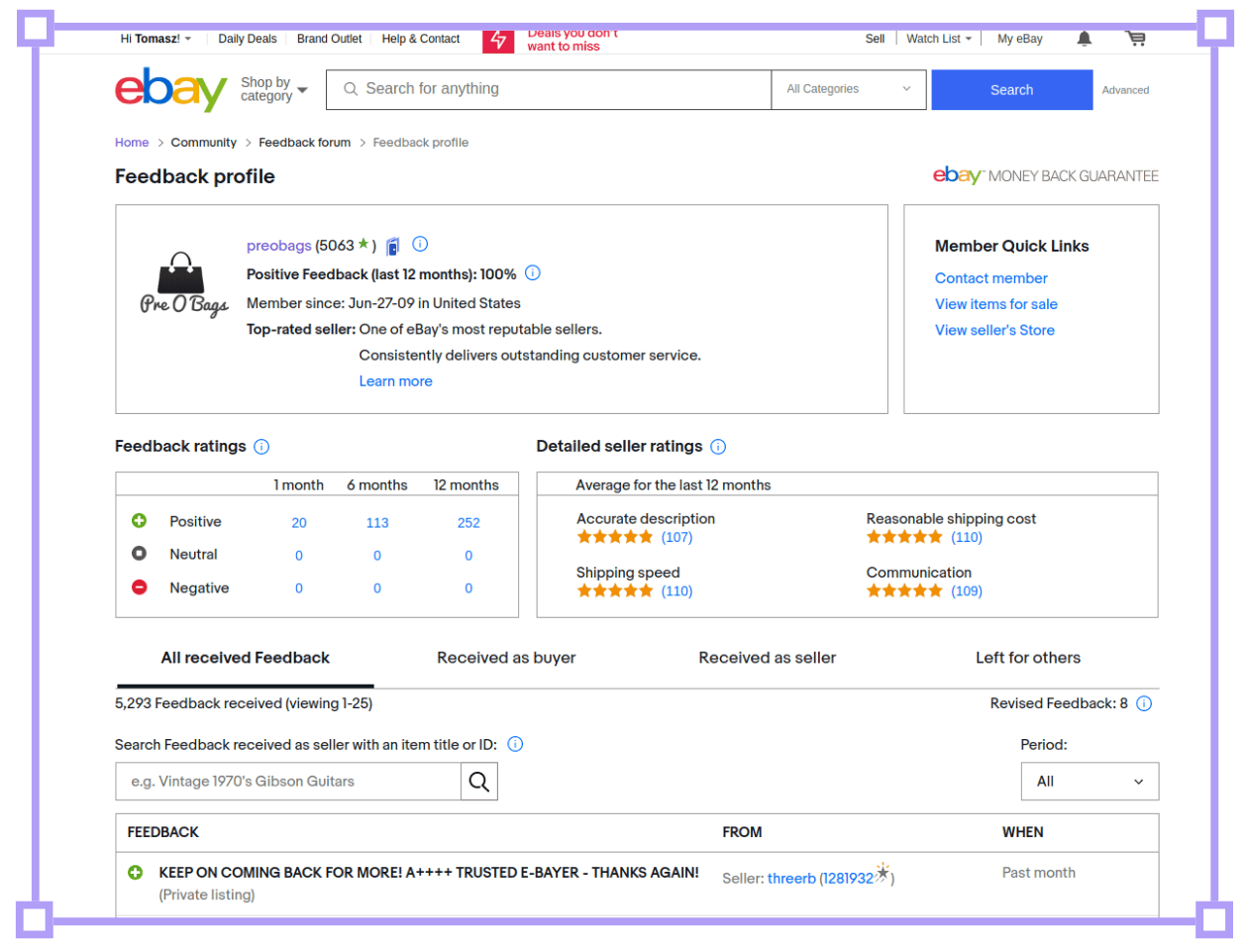Click info icon next to Detailed seller ratings
Screen dimensions: 1246x952
[718, 447]
